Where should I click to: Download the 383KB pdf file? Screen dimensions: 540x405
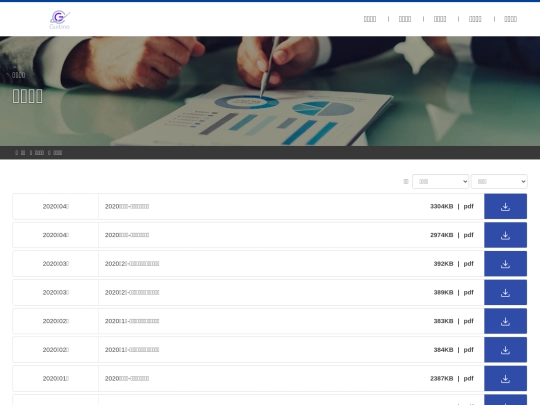(505, 321)
